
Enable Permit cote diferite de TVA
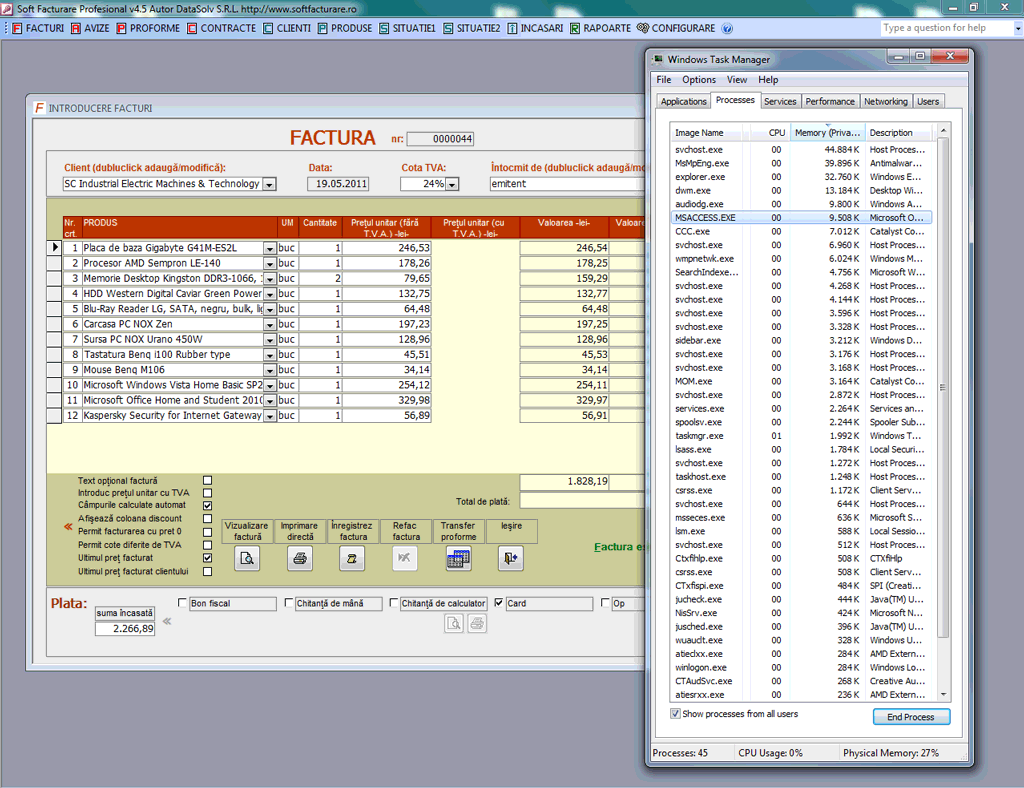208,544
